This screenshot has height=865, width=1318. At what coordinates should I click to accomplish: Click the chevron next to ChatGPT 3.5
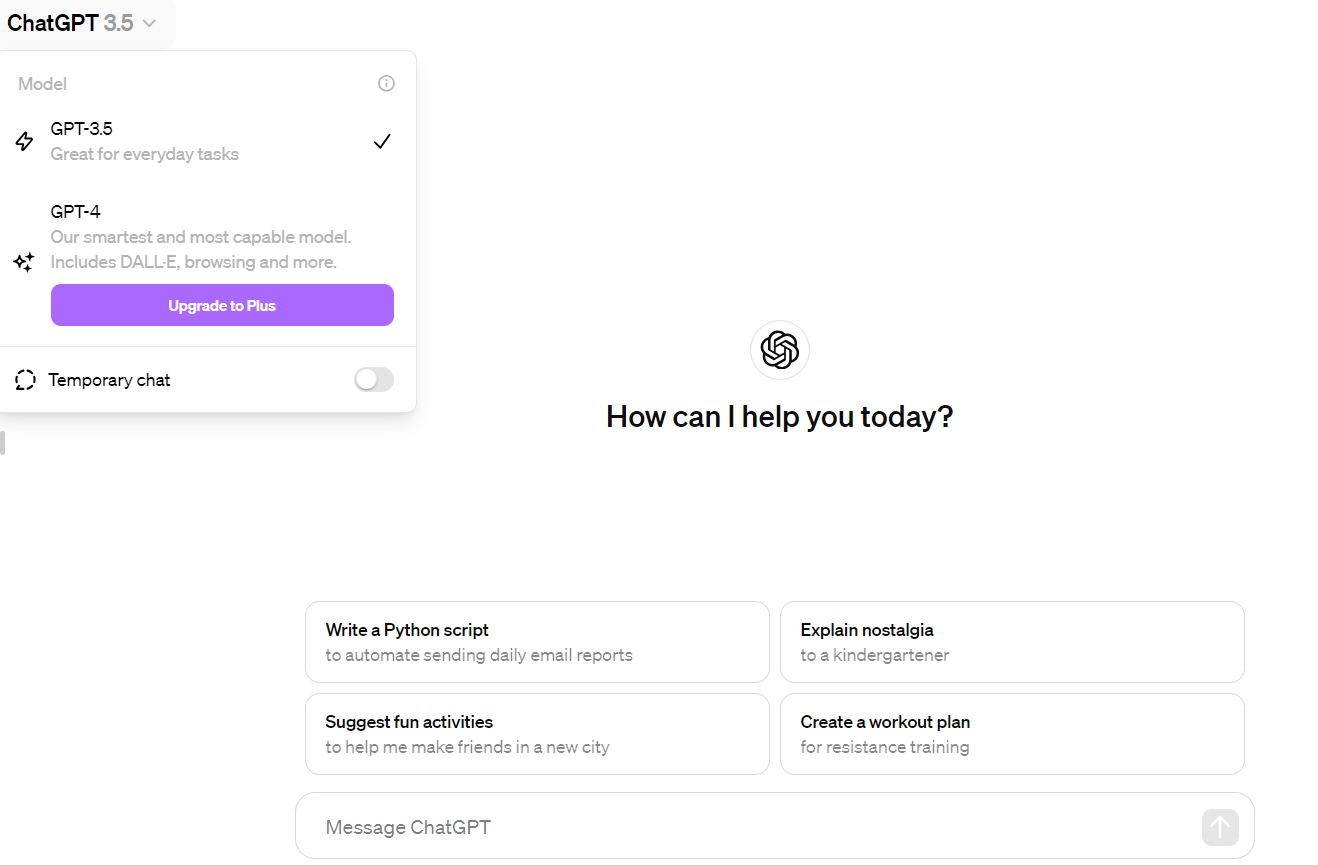coord(149,23)
